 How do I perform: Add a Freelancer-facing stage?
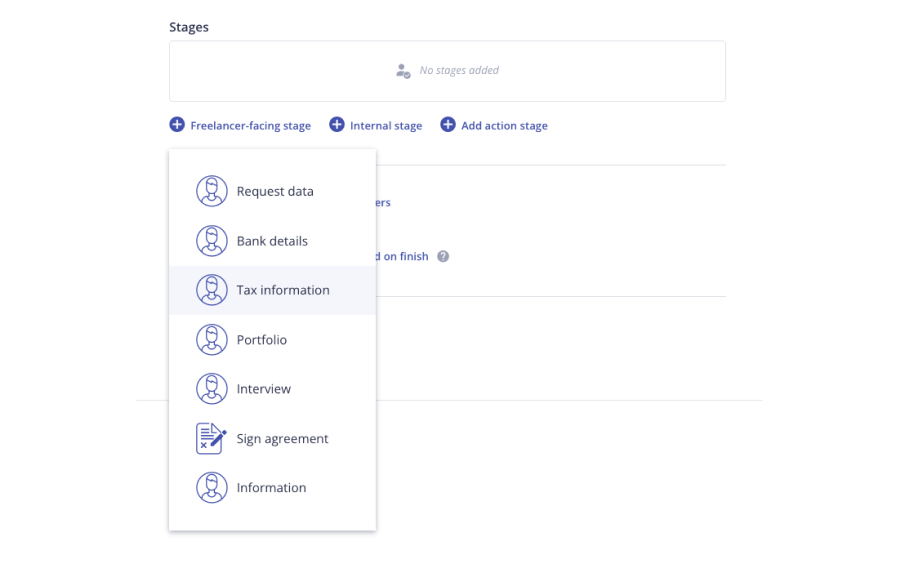click(240, 125)
